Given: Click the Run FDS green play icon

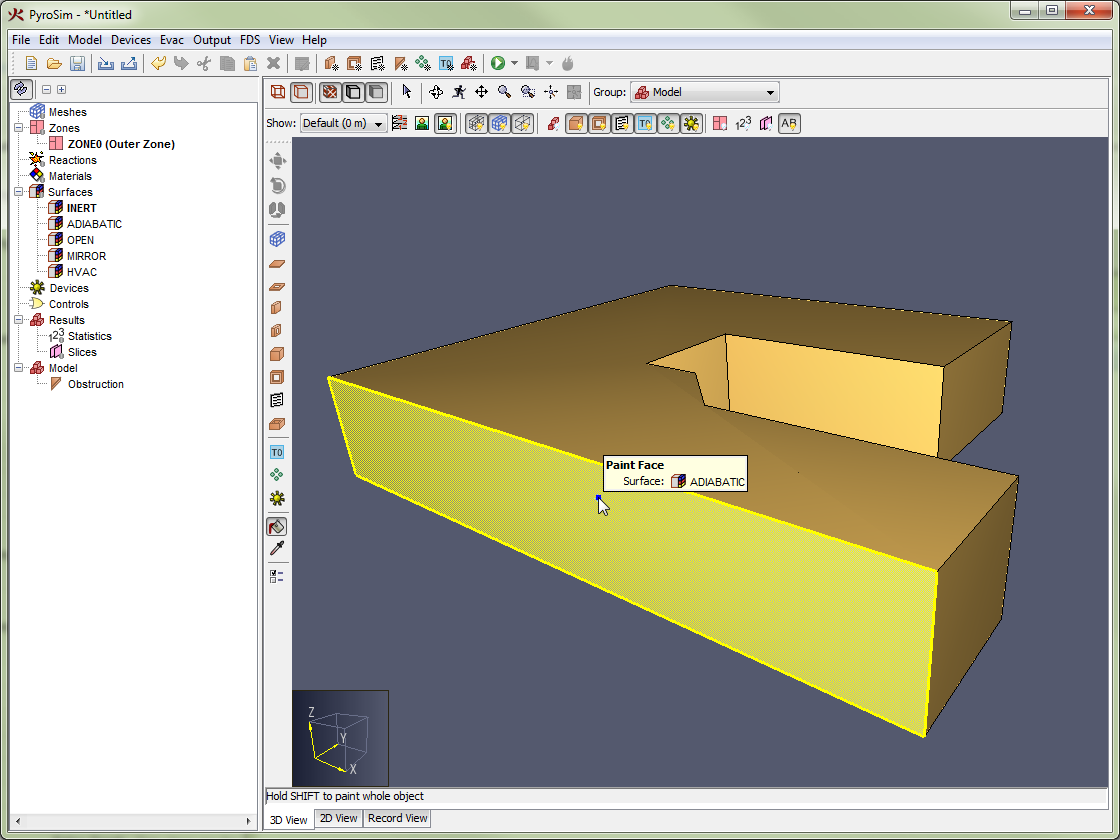Looking at the screenshot, I should (498, 64).
